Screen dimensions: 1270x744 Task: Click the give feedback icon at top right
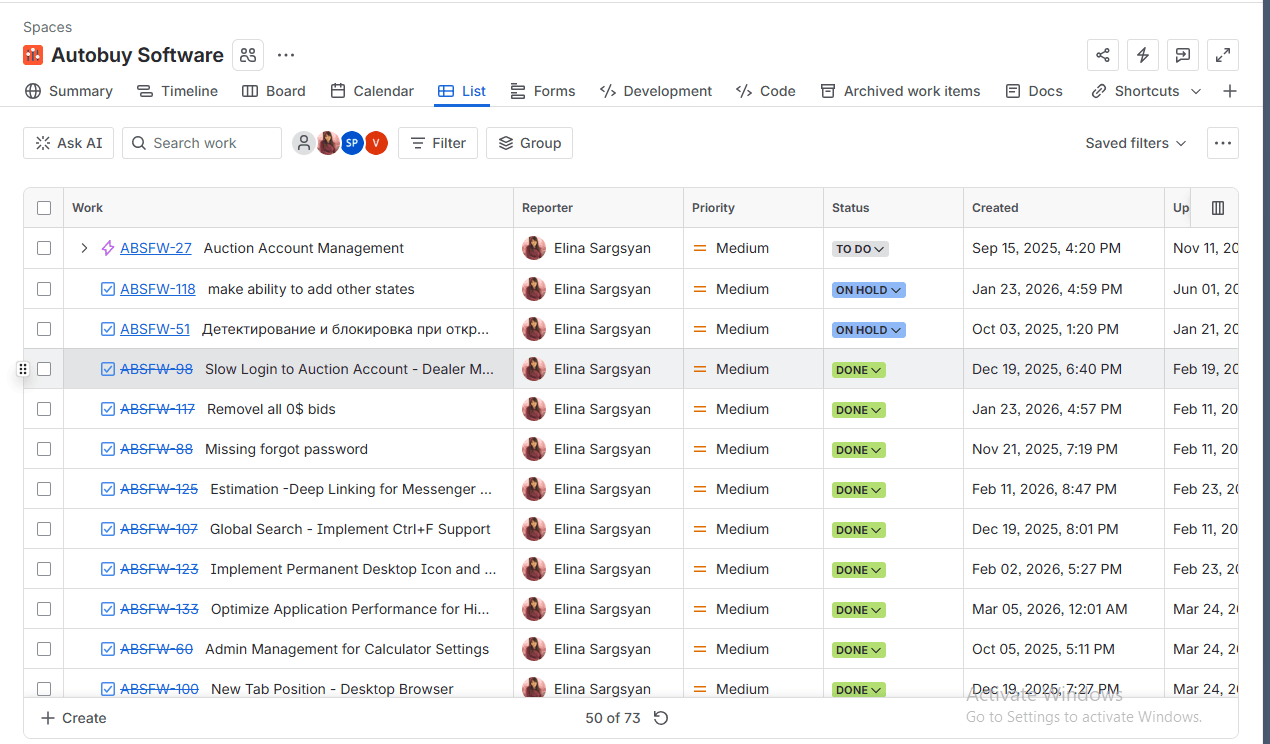[1183, 55]
